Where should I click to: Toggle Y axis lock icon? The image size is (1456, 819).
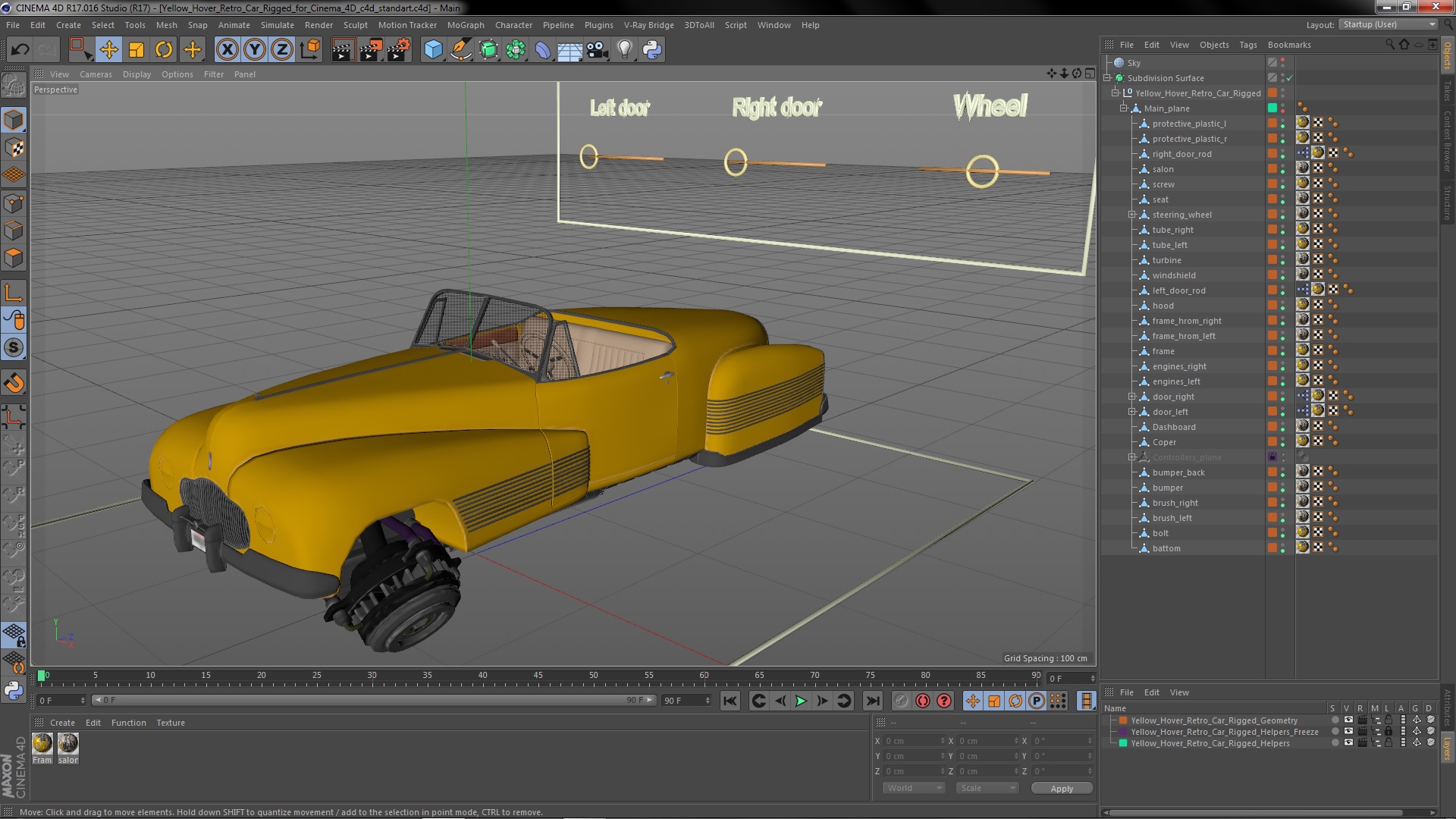point(255,50)
